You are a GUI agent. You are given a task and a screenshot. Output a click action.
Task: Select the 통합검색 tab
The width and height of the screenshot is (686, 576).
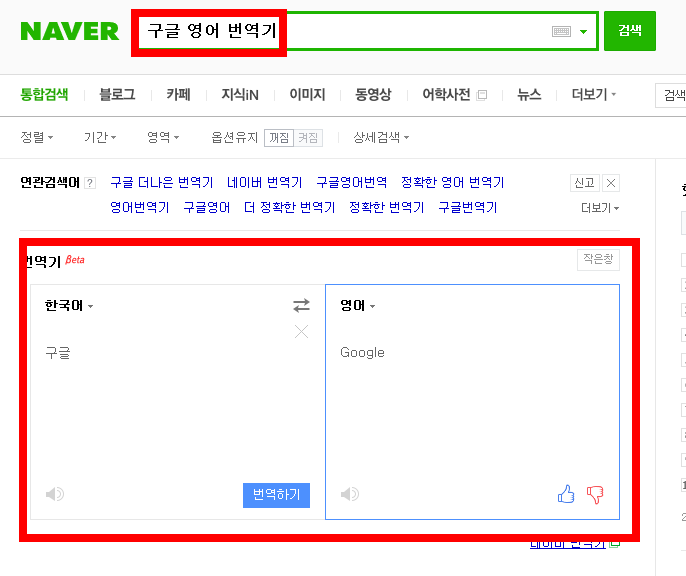[x=44, y=94]
